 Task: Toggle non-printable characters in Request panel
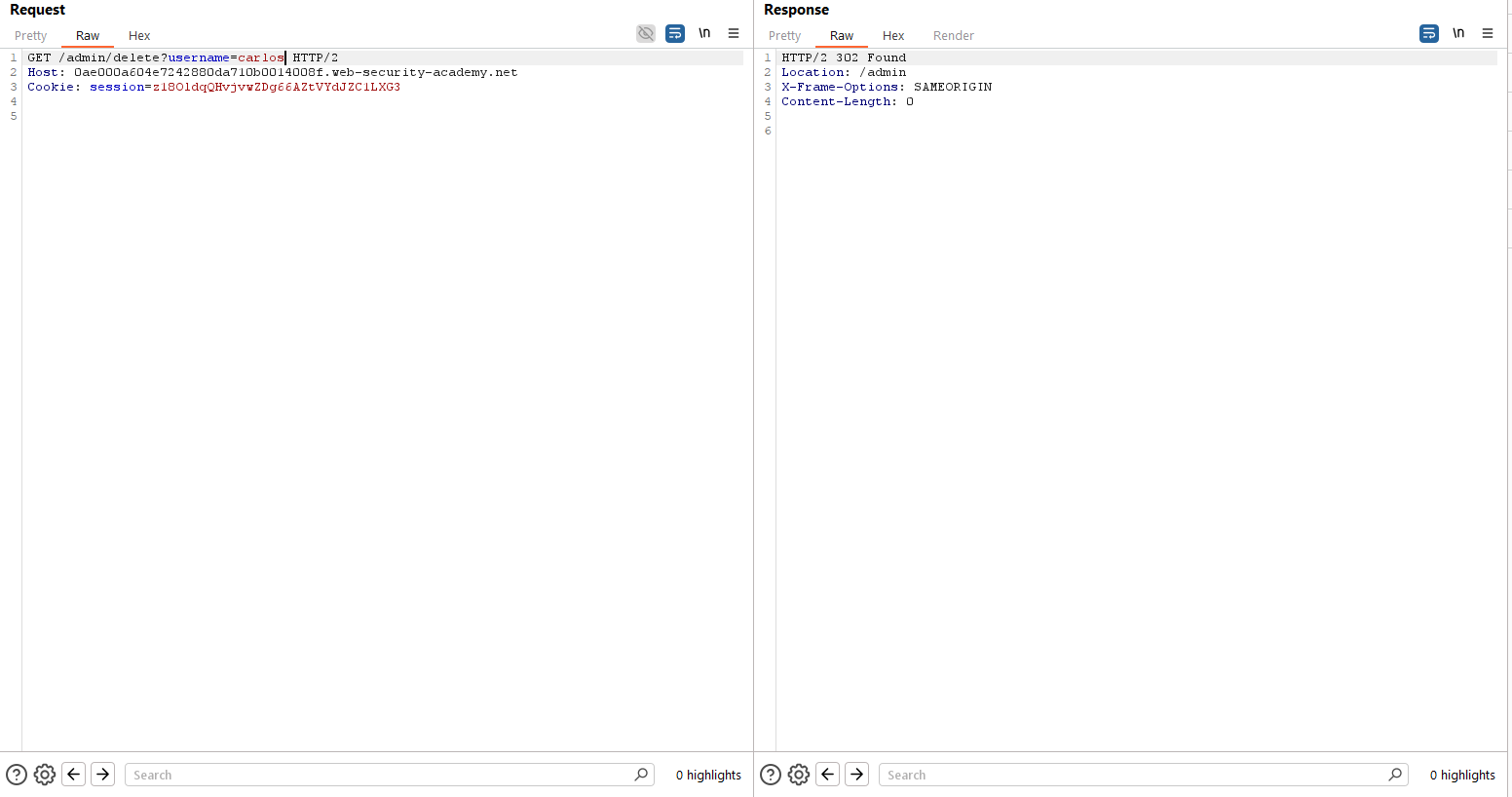[x=704, y=34]
